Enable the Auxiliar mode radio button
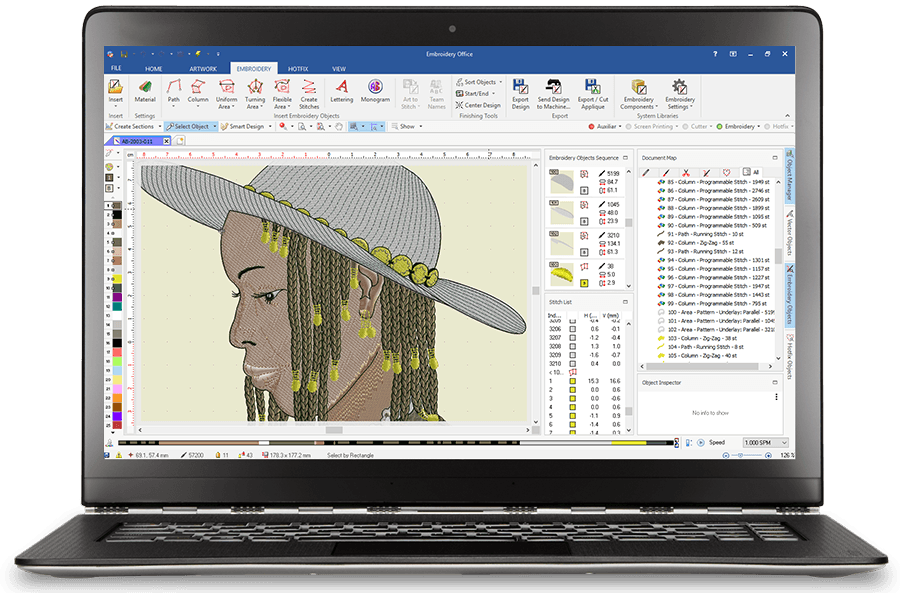Screen dimensions: 900x593 coord(589,127)
